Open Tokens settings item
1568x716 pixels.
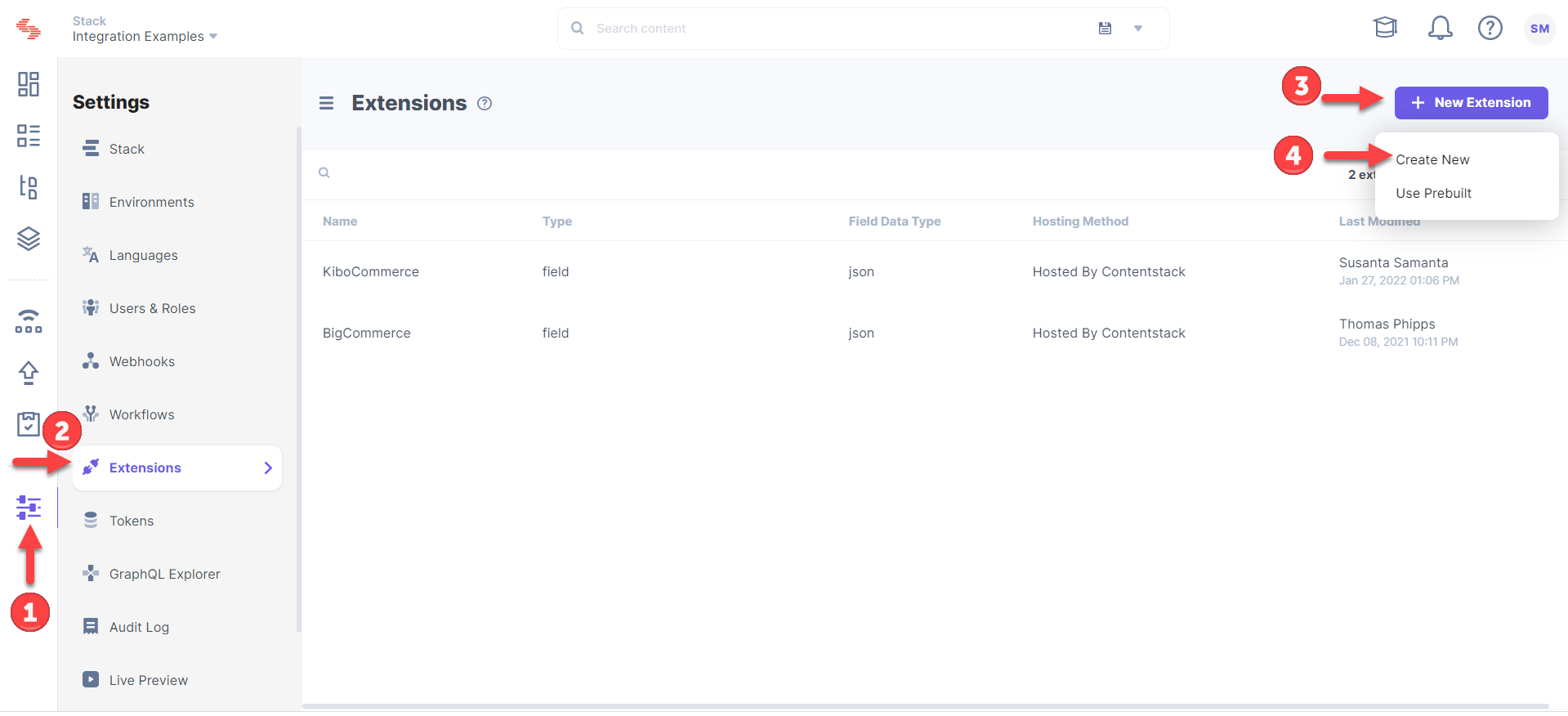coord(177,521)
